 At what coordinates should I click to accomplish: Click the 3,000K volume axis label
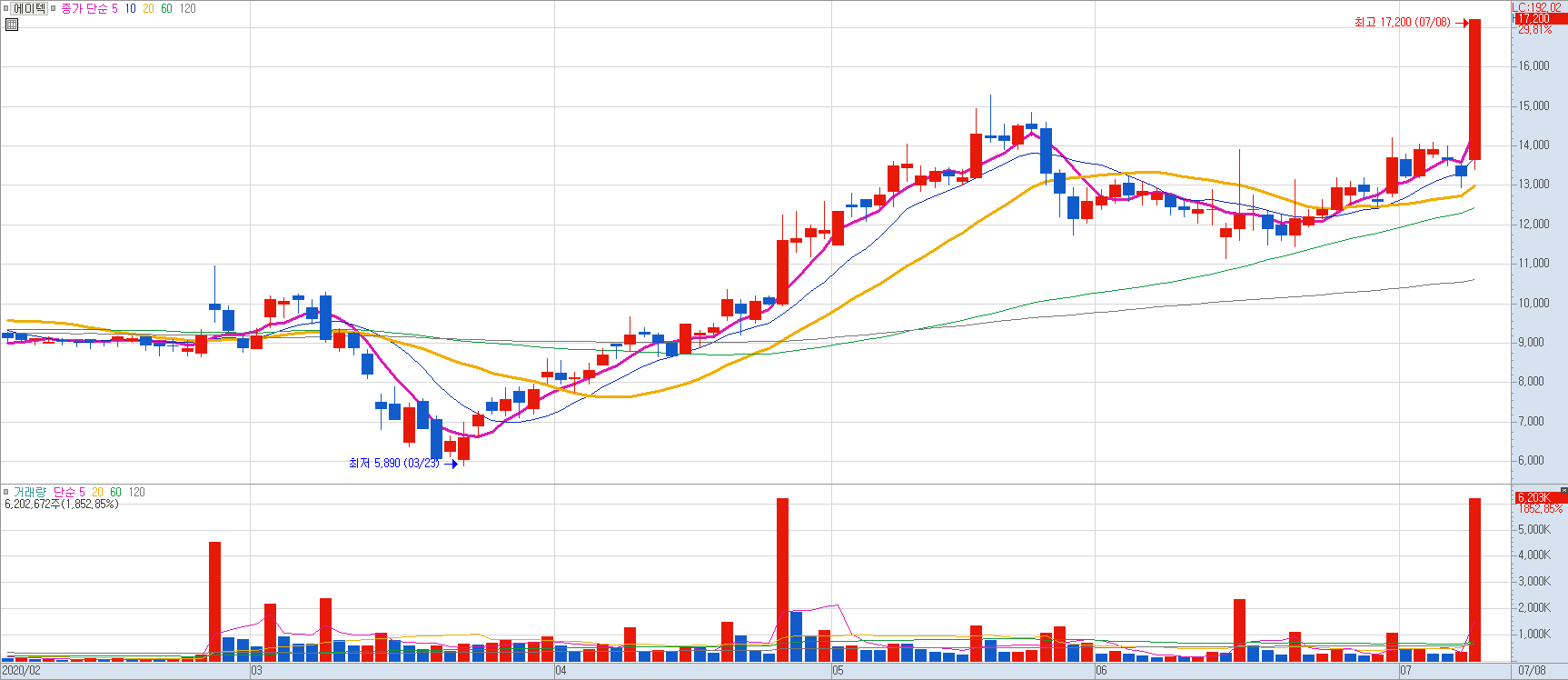pyautogui.click(x=1533, y=581)
